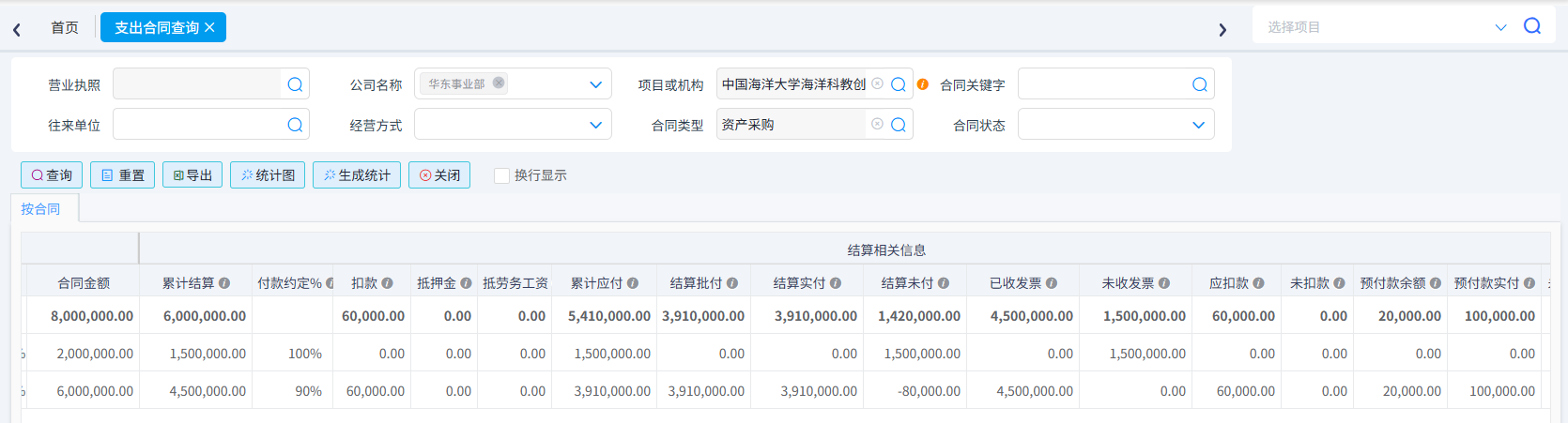This screenshot has height=423, width=1568.
Task: Open the 合同状态 dropdown
Action: click(1198, 125)
